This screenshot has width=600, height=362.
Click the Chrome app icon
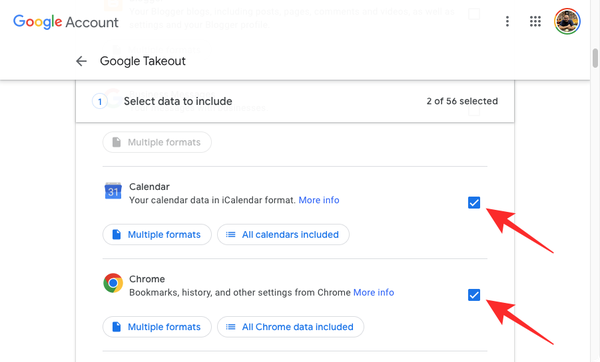tap(113, 283)
